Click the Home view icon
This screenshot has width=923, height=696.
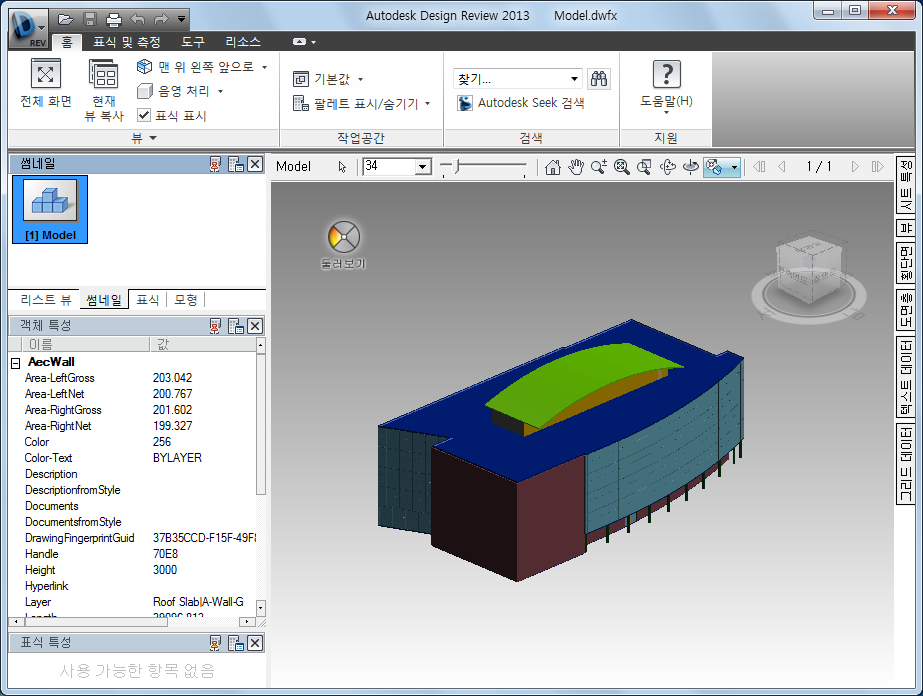pos(552,167)
